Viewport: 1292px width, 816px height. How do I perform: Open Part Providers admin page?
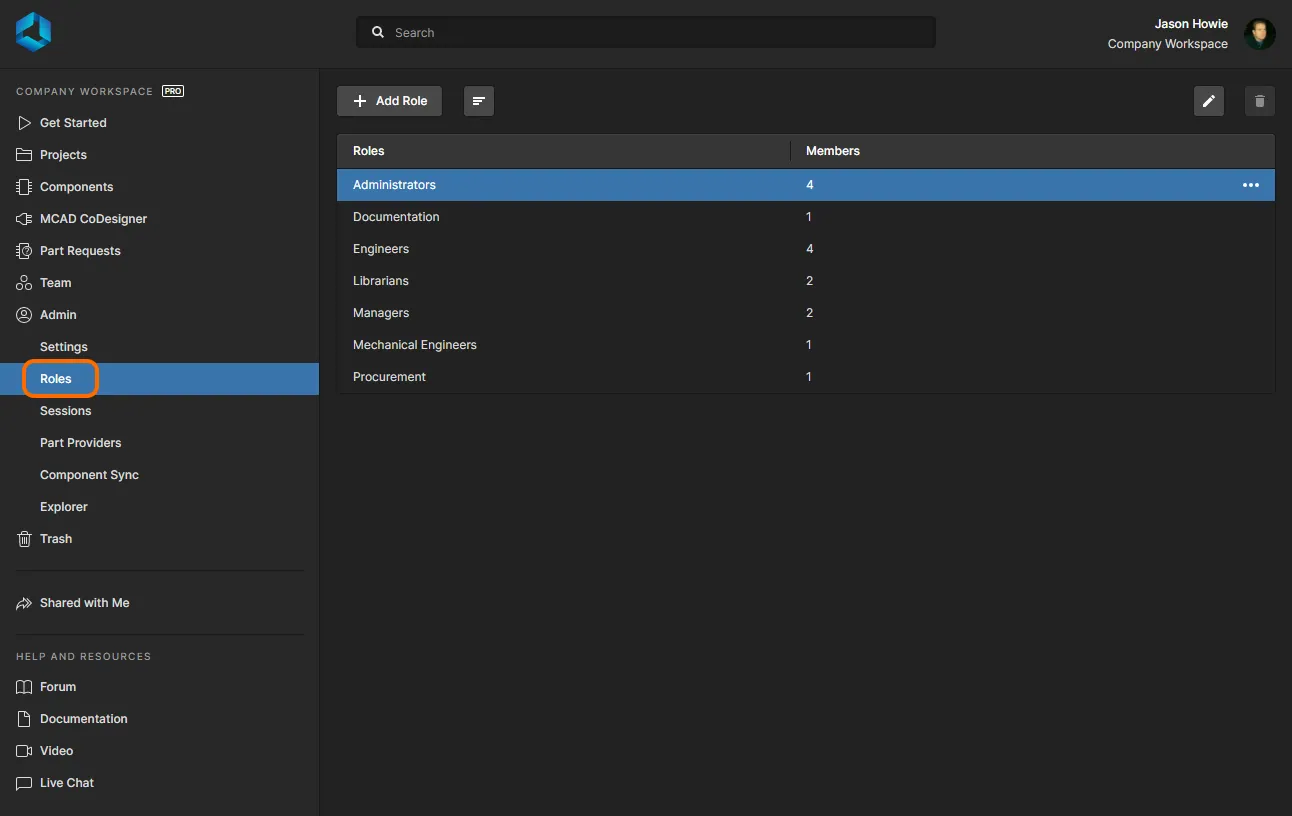coord(80,443)
